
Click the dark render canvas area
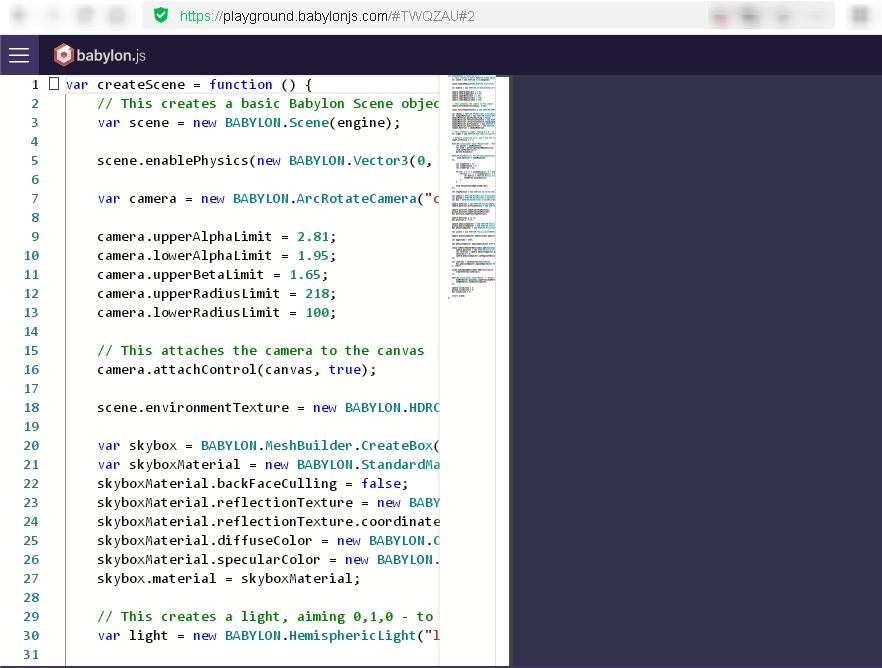(696, 370)
